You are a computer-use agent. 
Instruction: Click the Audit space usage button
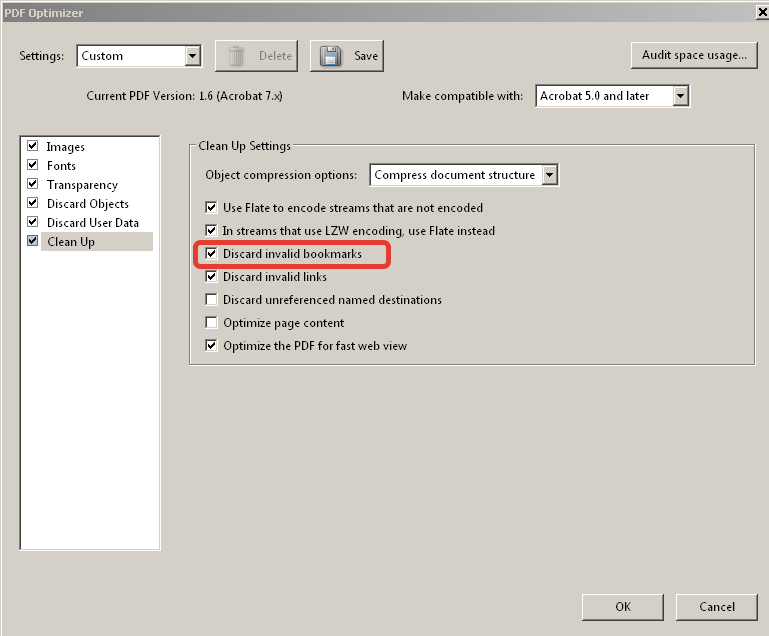click(694, 55)
